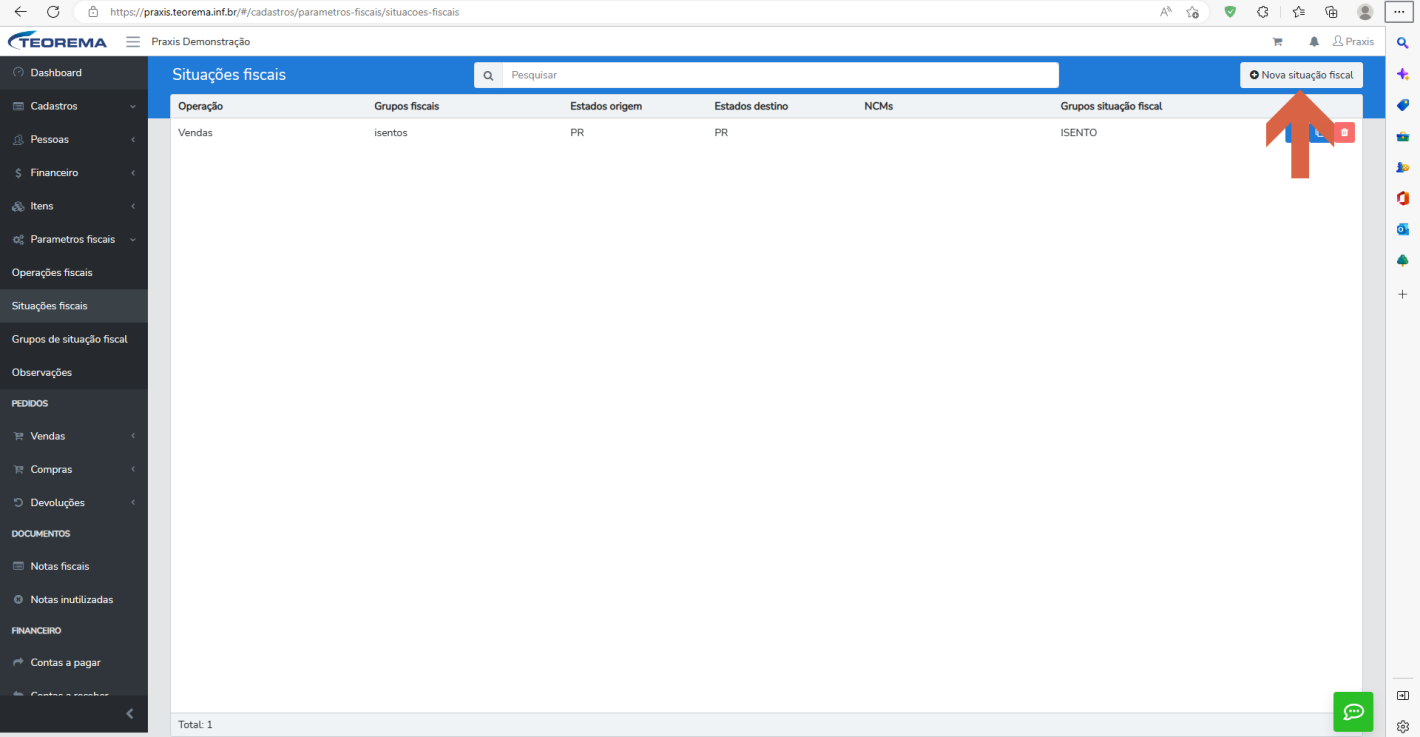The width and height of the screenshot is (1420, 737).
Task: Select the ISENTO cell
Action: [1078, 132]
